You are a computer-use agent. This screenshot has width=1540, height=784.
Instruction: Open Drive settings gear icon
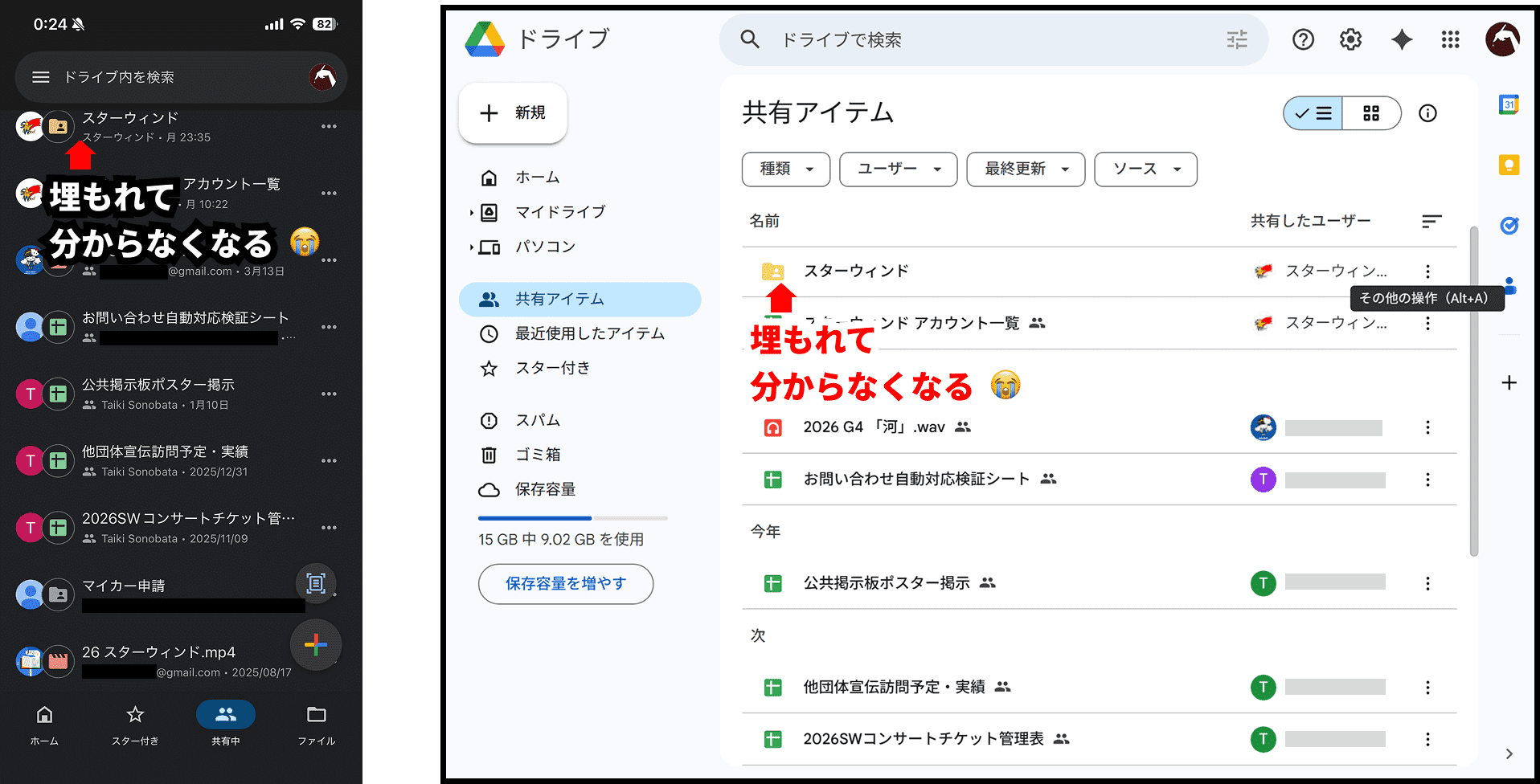(x=1350, y=39)
